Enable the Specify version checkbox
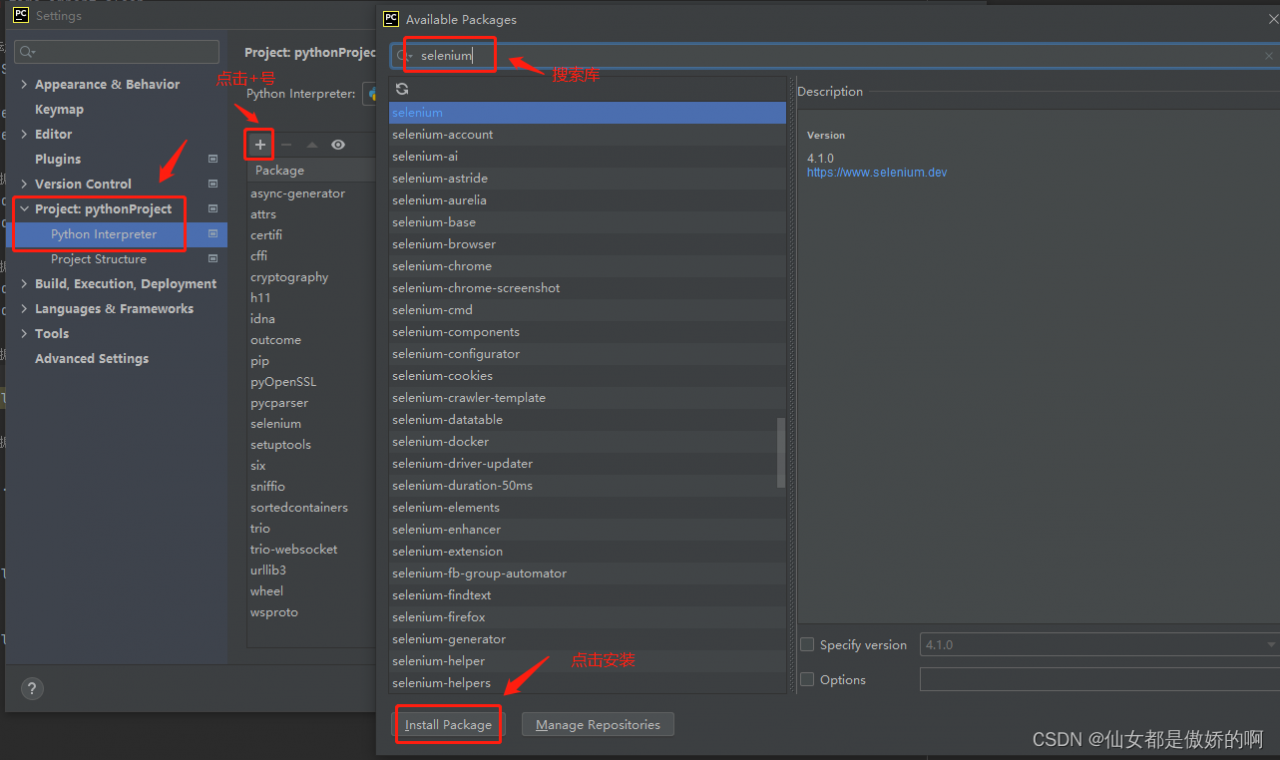Viewport: 1280px width, 760px height. (x=807, y=645)
